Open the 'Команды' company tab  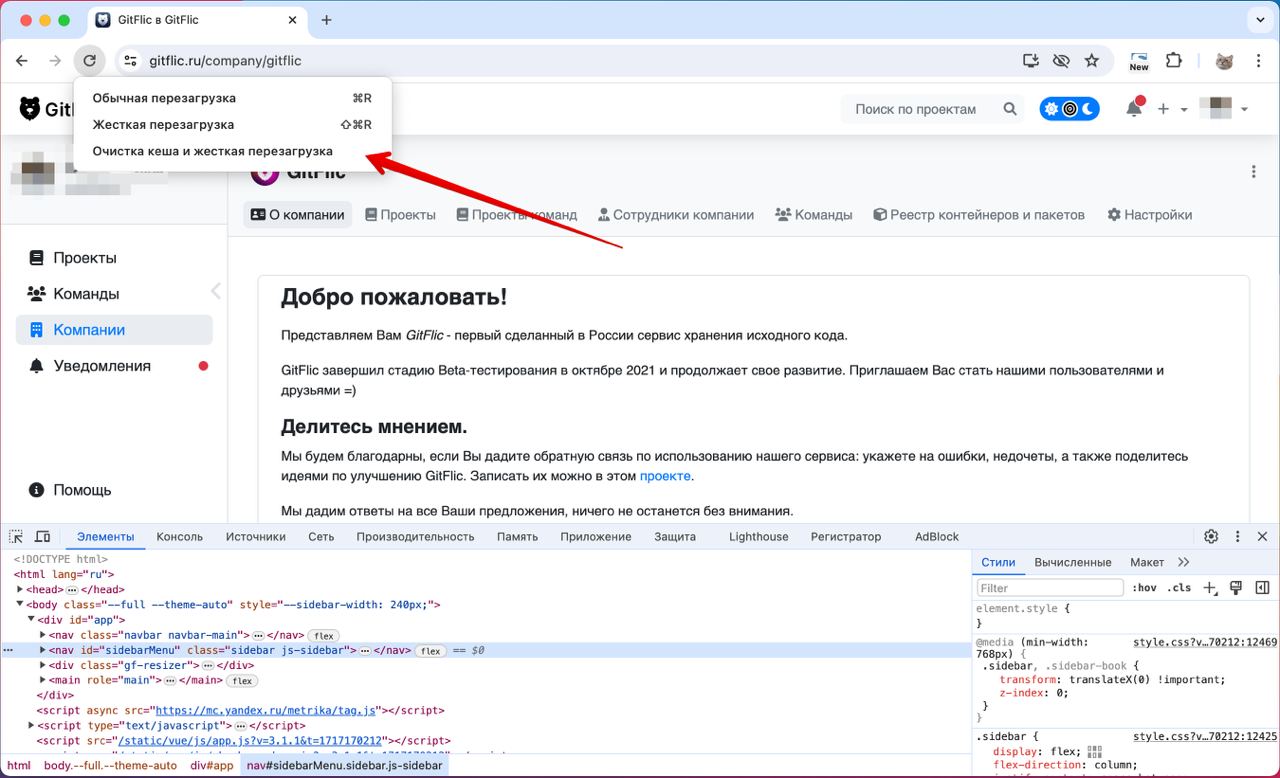(x=814, y=215)
